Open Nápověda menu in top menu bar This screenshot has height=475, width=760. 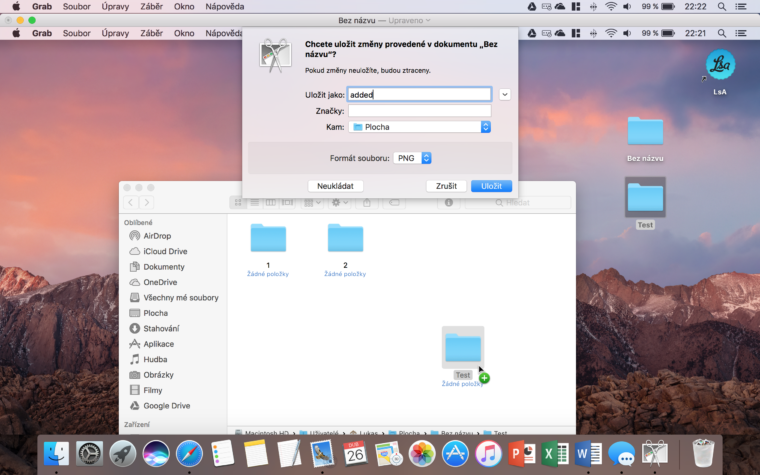(x=224, y=7)
